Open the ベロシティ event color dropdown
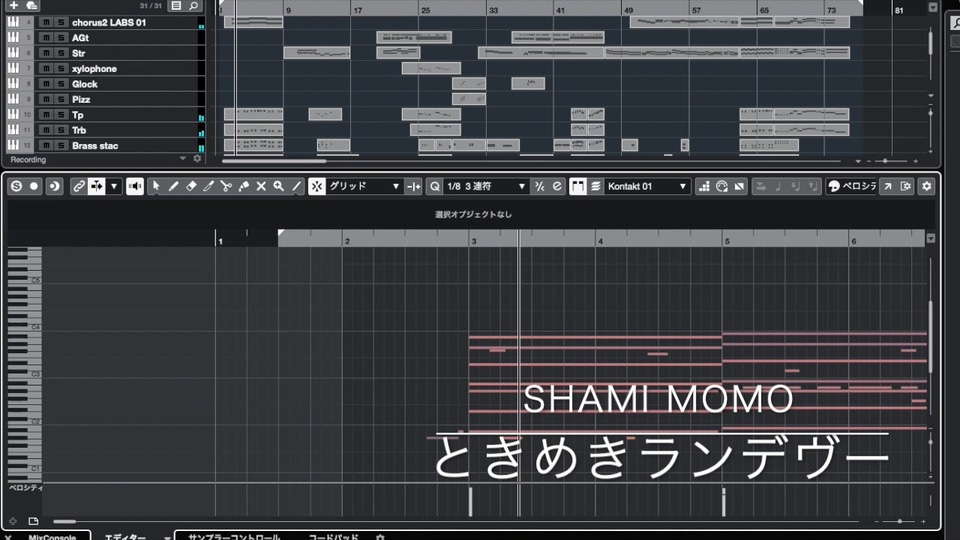Screen dimensions: 960x540 point(852,186)
